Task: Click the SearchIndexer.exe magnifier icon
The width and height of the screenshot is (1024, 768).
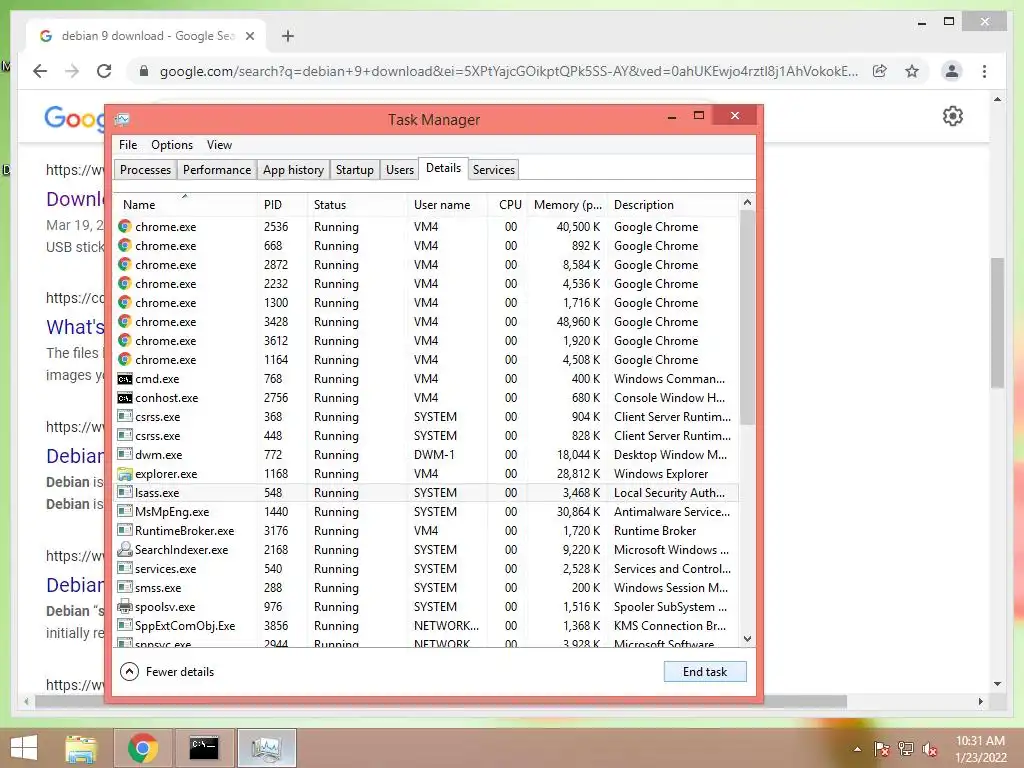Action: (124, 549)
